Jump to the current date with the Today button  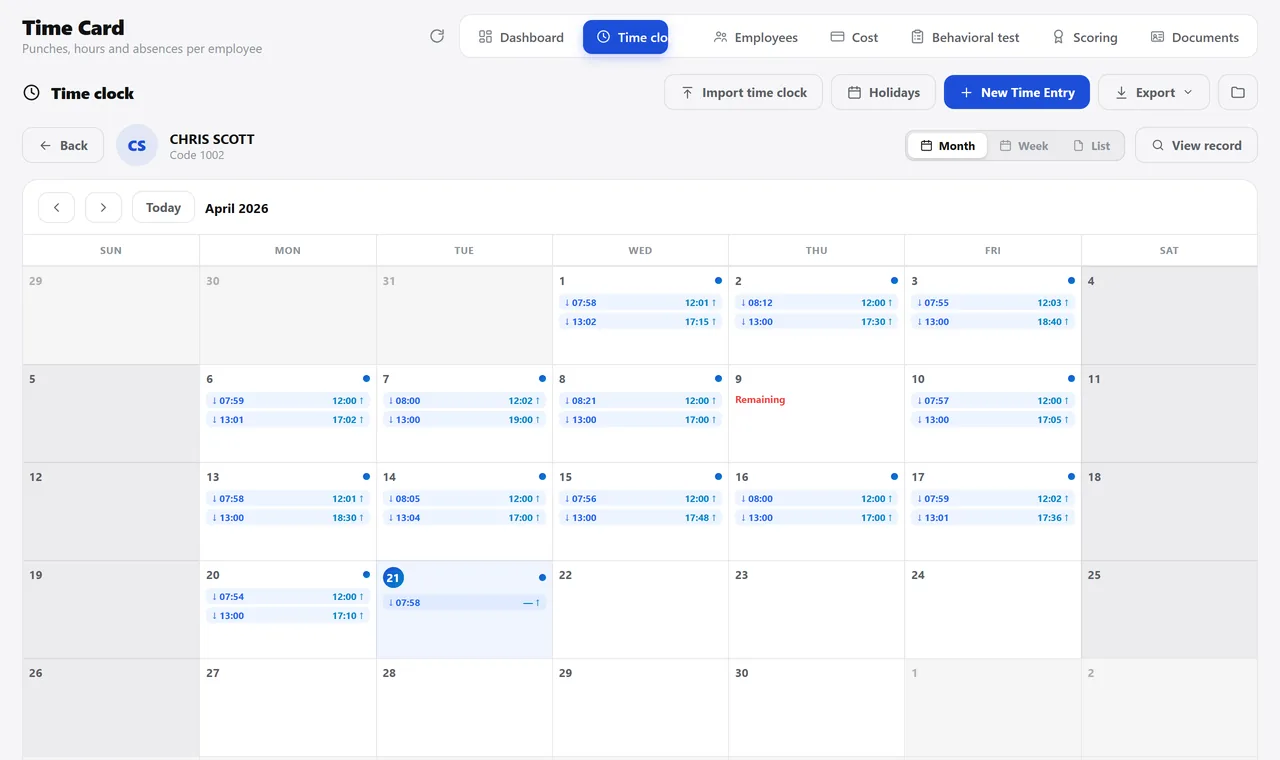click(x=163, y=207)
